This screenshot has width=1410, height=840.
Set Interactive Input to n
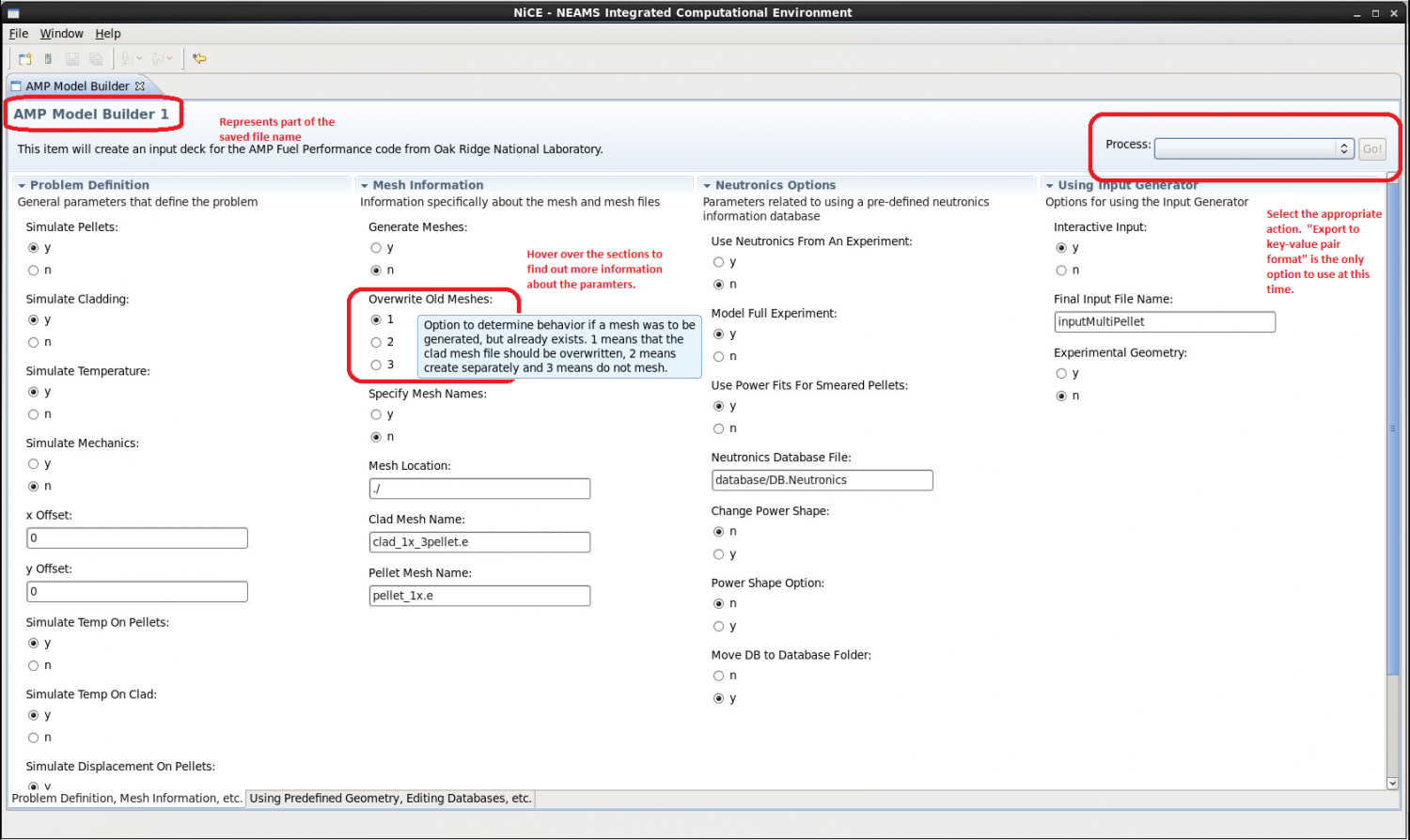[x=1061, y=271]
